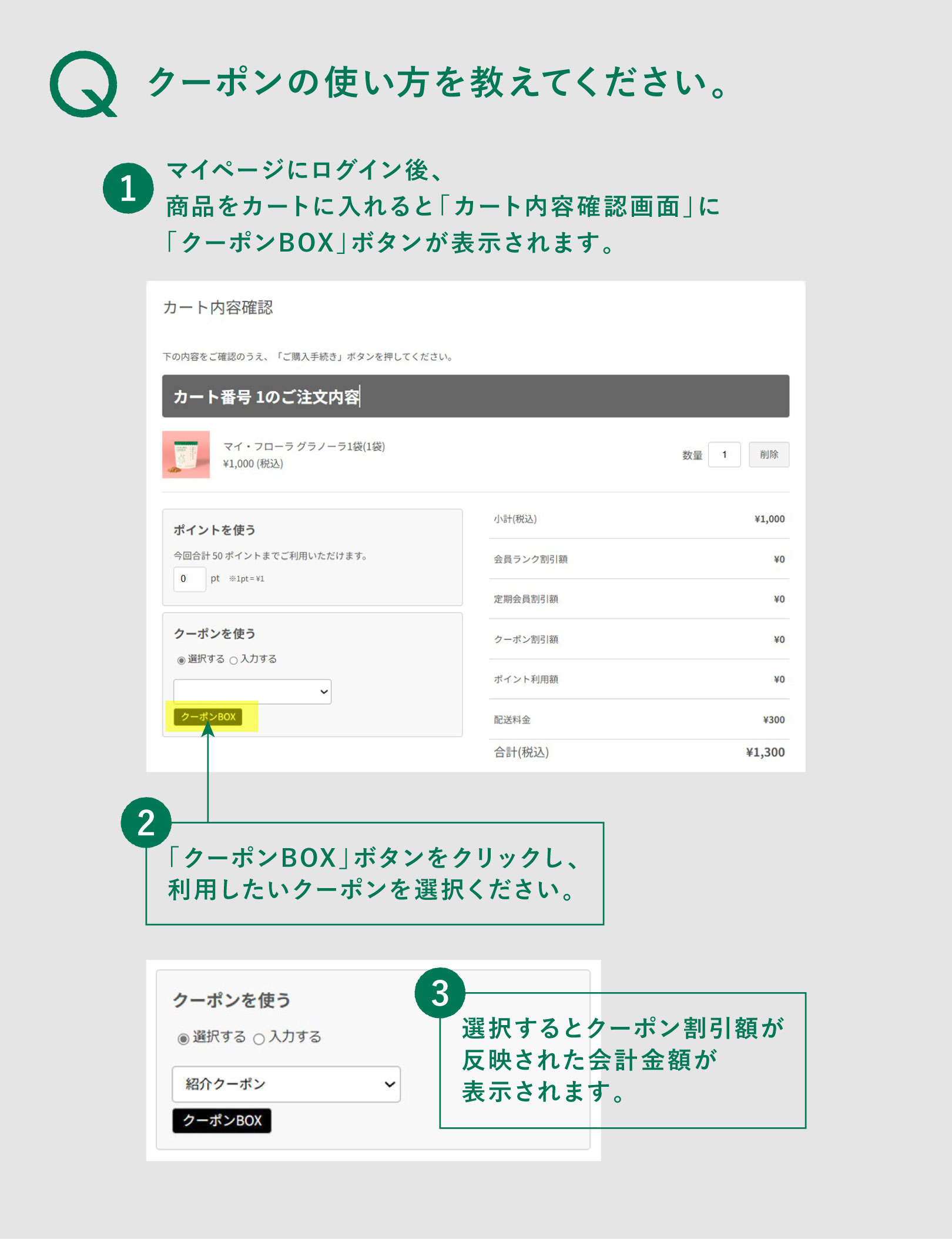
Task: Open the empty coupon selection dropdown
Action: pos(253,692)
